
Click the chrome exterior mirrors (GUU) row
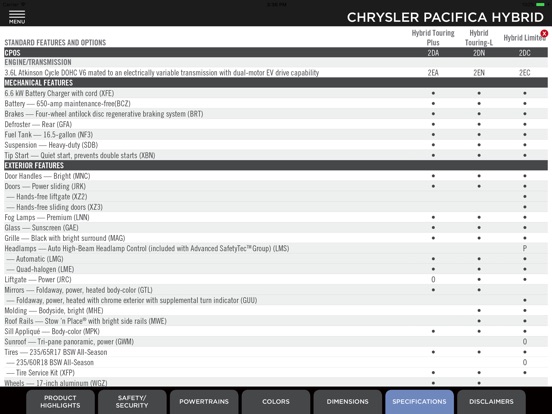tap(276, 300)
